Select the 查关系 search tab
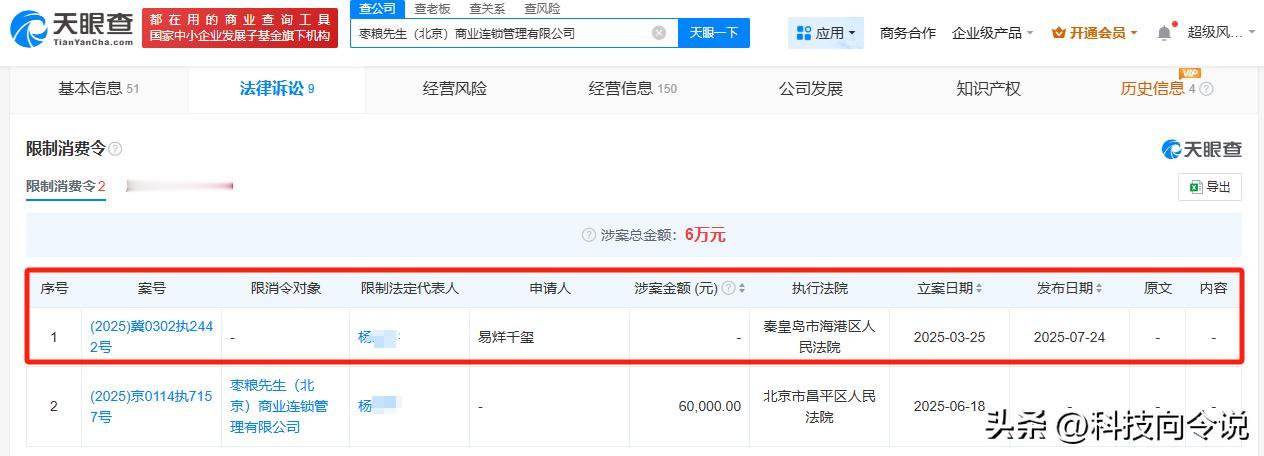The width and height of the screenshot is (1264, 456). pos(487,8)
